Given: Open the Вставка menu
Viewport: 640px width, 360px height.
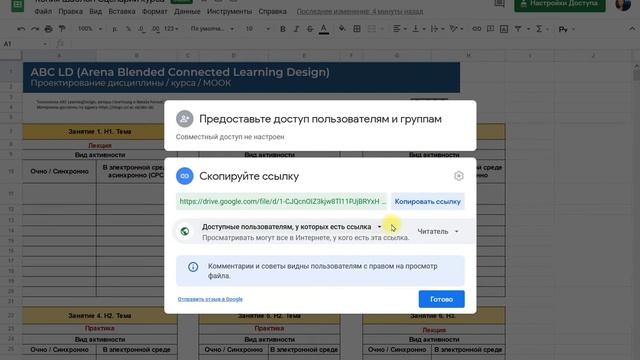Looking at the screenshot, I should coord(122,11).
